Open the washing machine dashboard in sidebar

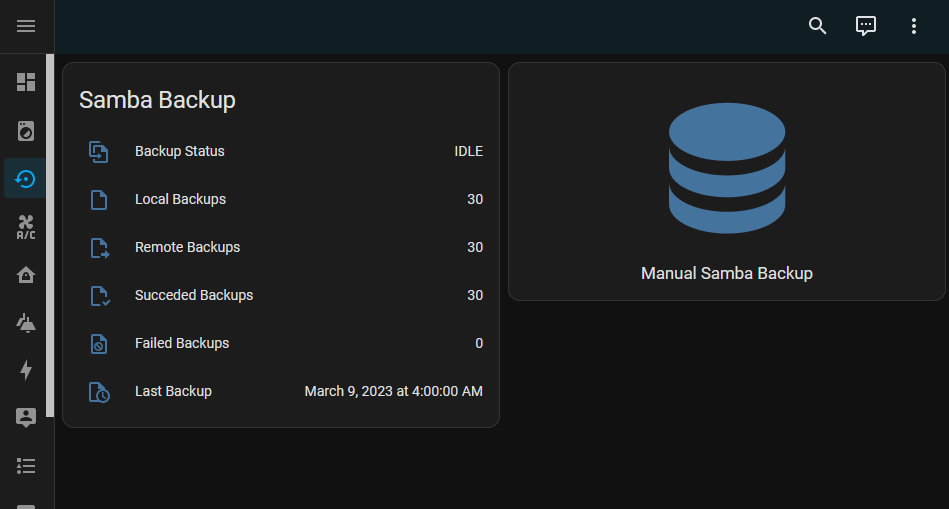[26, 130]
